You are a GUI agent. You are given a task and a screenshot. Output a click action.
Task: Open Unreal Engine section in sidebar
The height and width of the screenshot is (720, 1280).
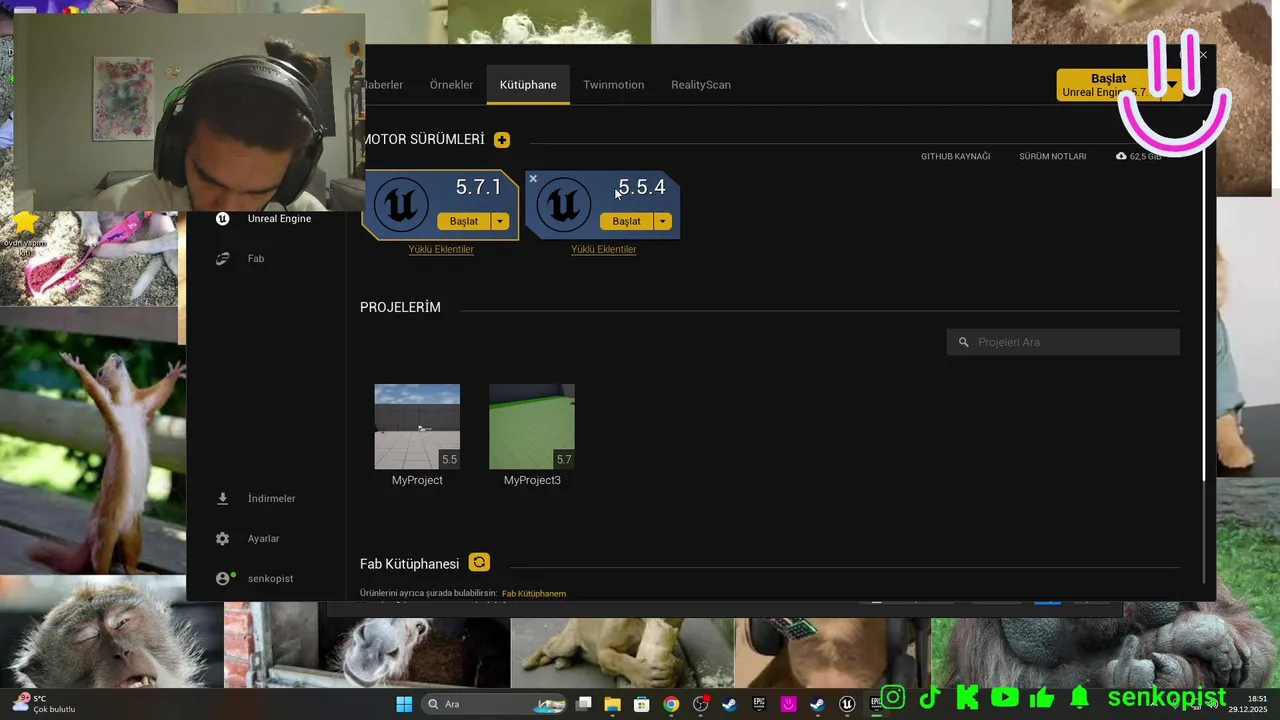(265, 218)
